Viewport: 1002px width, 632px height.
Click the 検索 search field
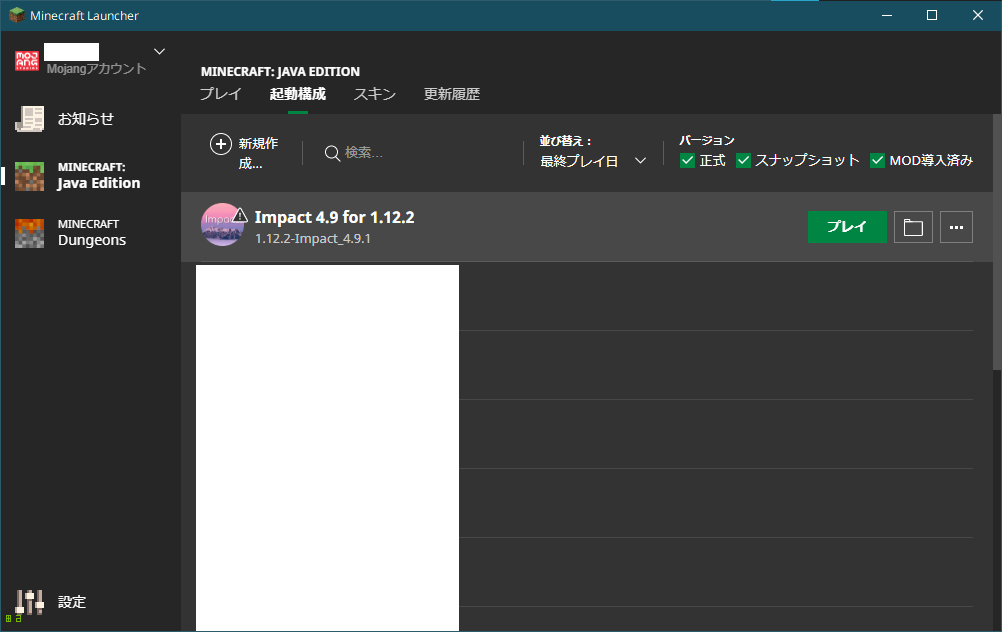point(420,152)
